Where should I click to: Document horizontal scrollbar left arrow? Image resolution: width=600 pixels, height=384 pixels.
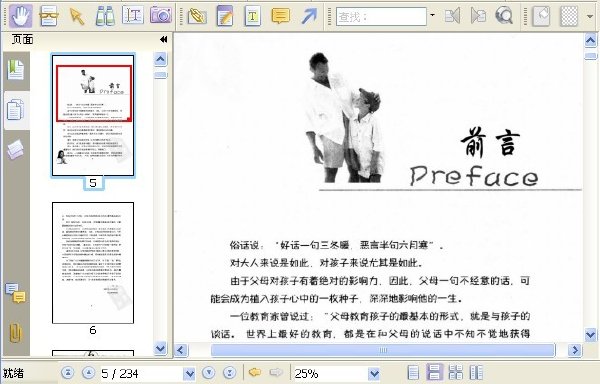[x=181, y=350]
